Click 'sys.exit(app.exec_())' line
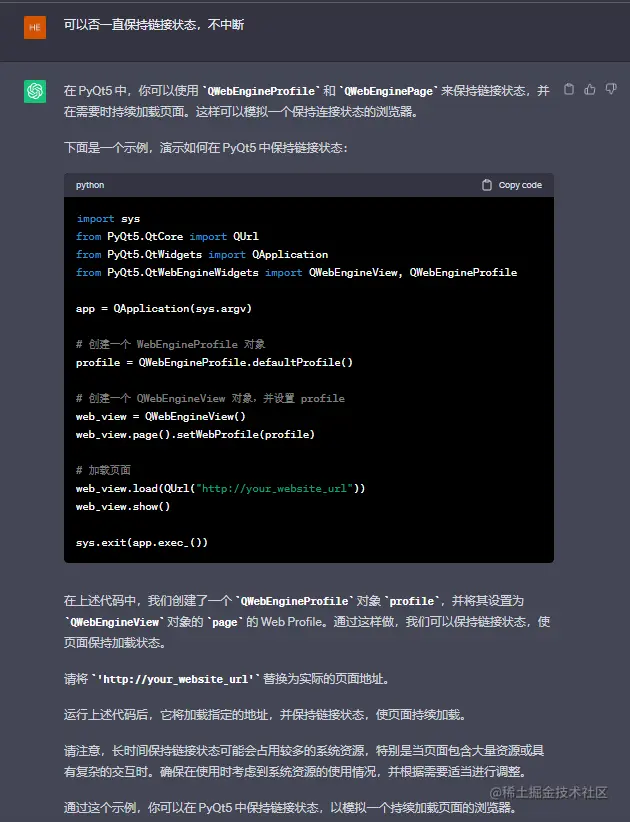The image size is (630, 822). [x=142, y=543]
